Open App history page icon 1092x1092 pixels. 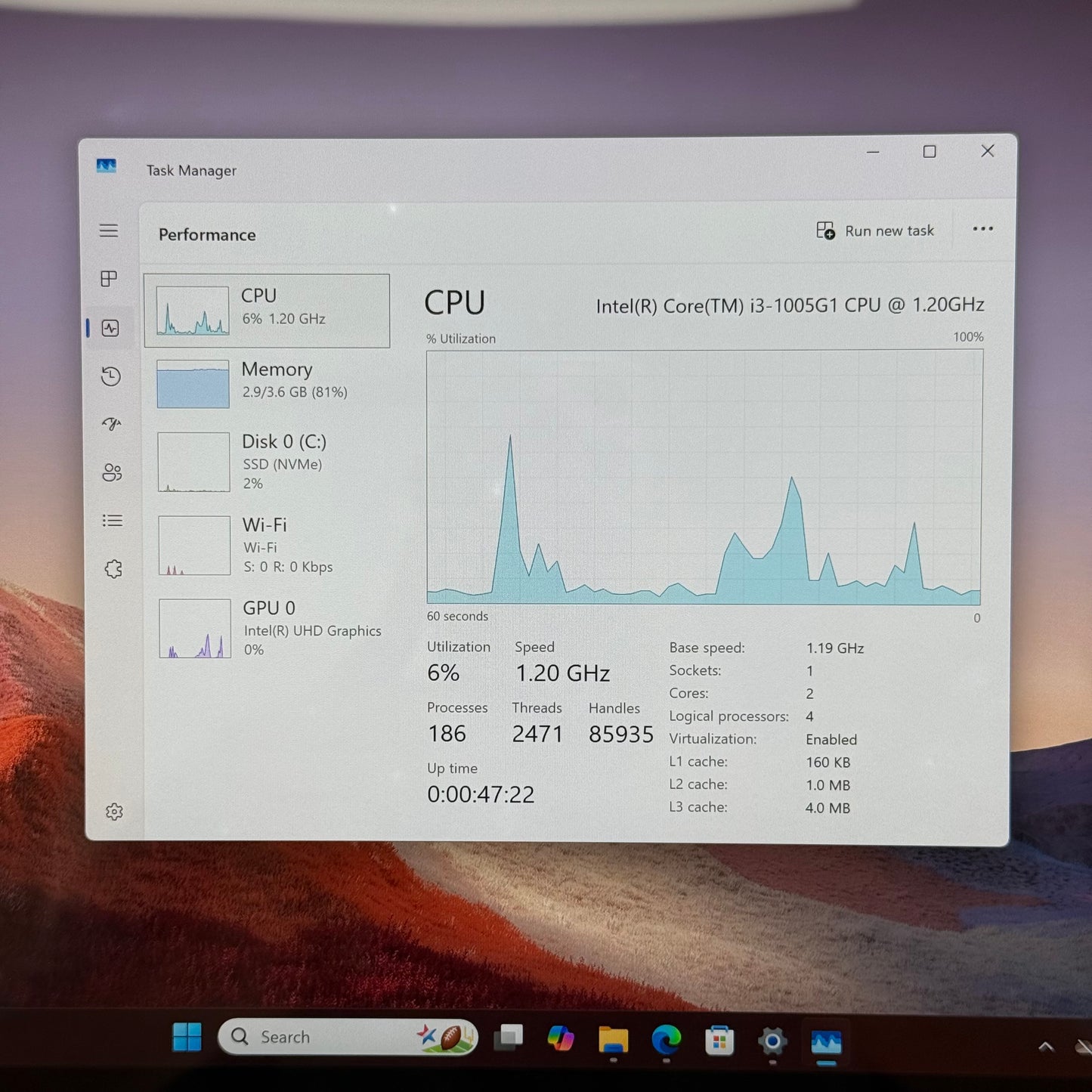(x=111, y=376)
